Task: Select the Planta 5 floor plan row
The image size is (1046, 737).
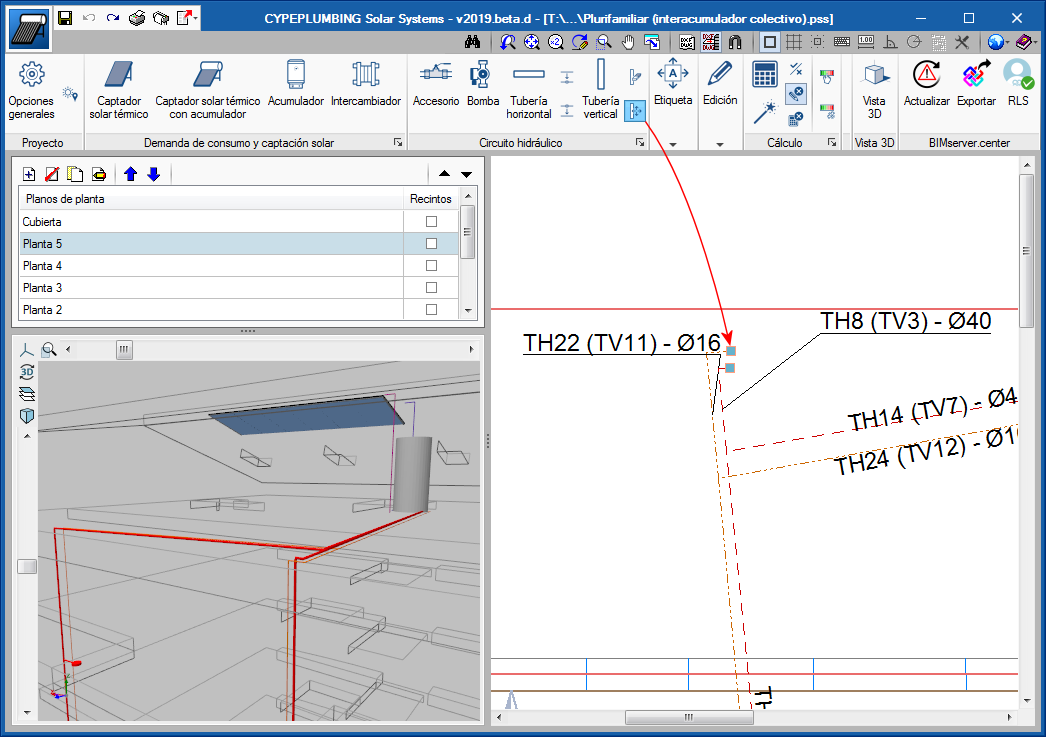Action: click(x=211, y=243)
